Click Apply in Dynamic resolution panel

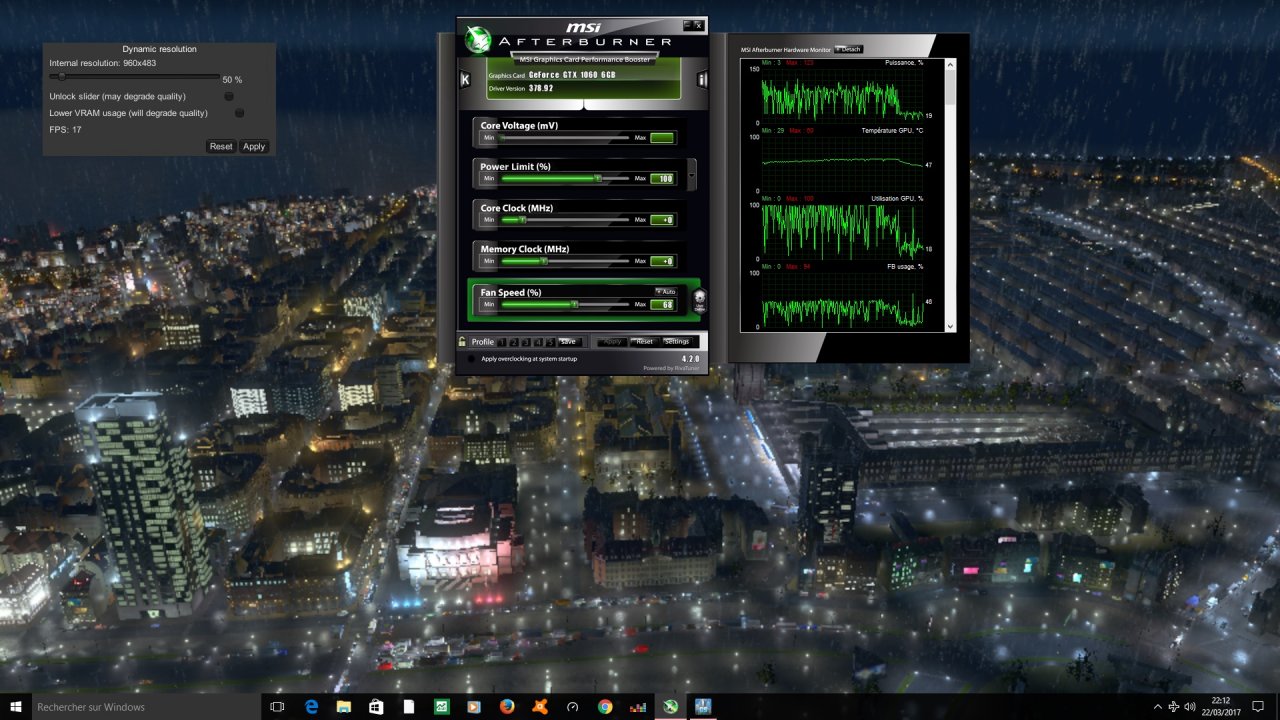254,146
